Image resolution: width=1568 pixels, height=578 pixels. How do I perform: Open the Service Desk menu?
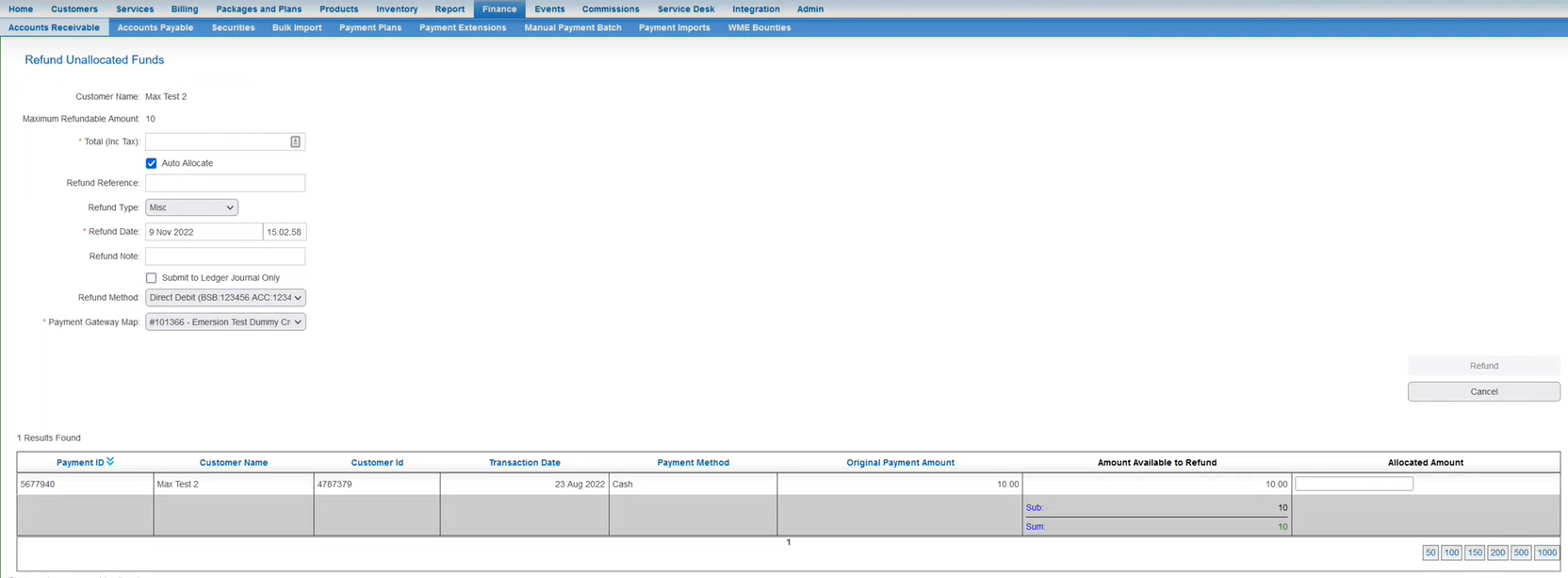tap(686, 8)
